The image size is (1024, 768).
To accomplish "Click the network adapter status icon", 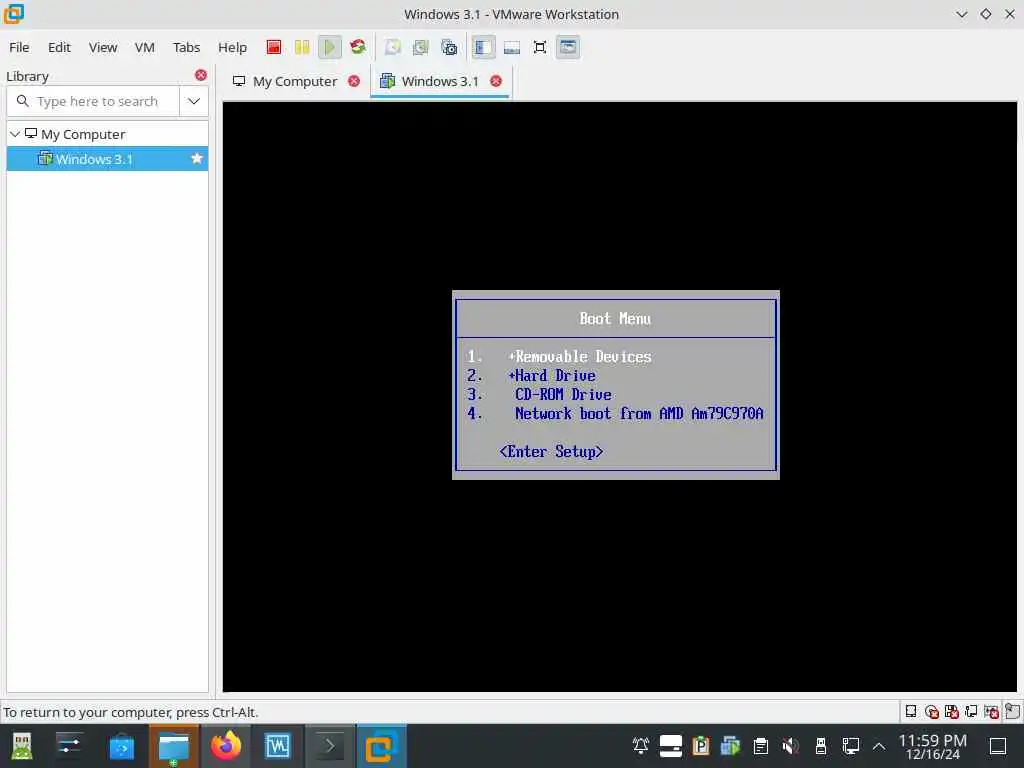I will point(971,711).
